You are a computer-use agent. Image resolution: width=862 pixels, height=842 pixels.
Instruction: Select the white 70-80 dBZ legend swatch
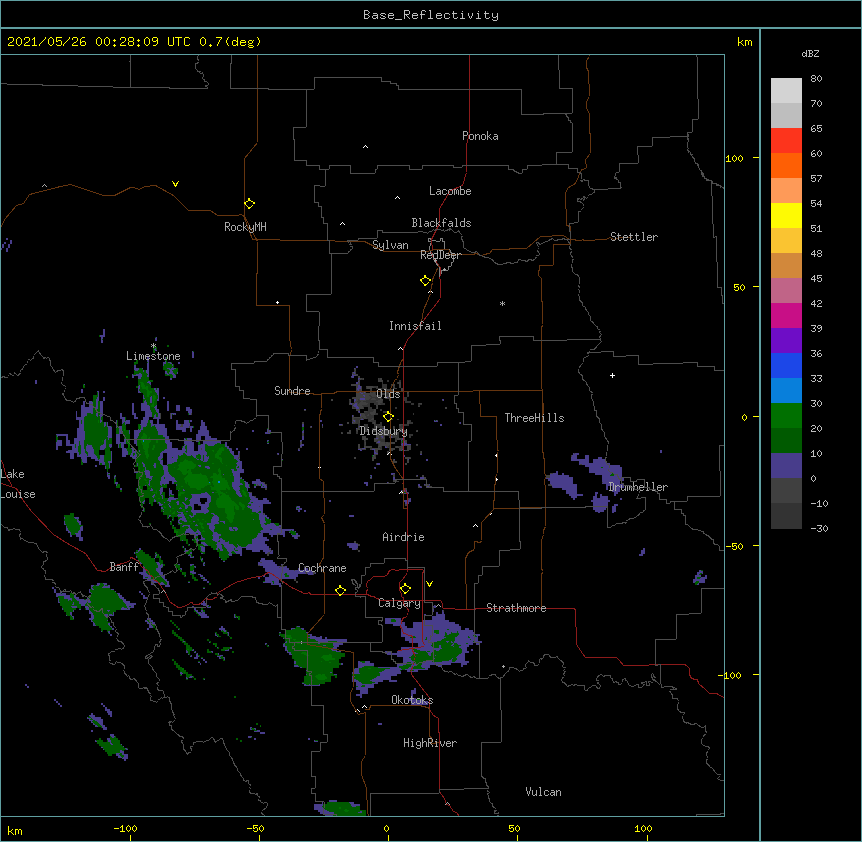click(786, 91)
